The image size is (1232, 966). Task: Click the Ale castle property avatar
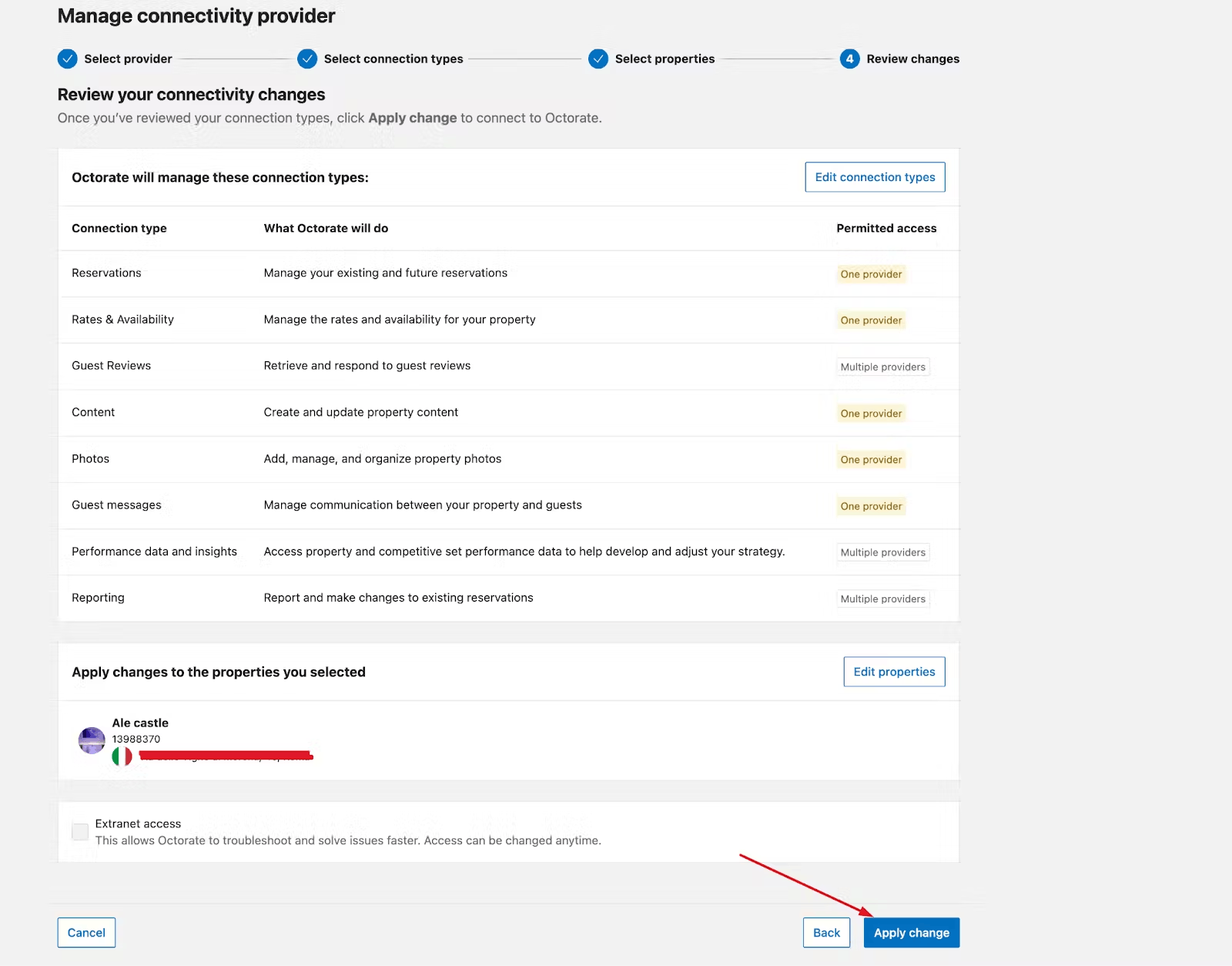(92, 740)
